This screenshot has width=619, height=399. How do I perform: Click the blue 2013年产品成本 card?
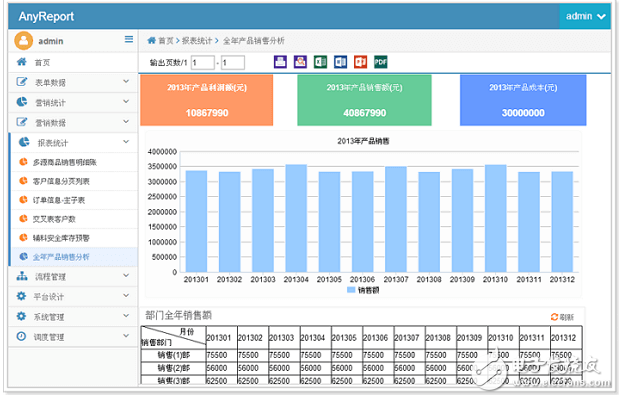[x=523, y=100]
